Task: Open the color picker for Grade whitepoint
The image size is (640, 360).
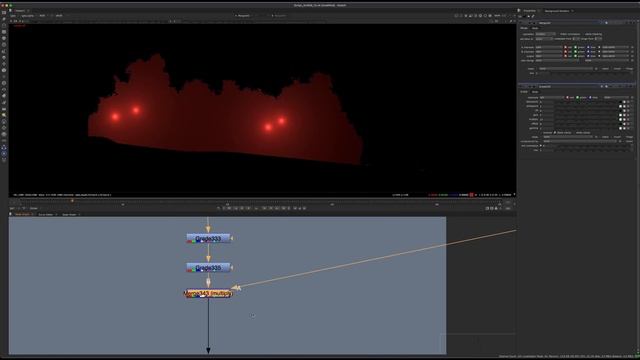Action: pos(624,107)
